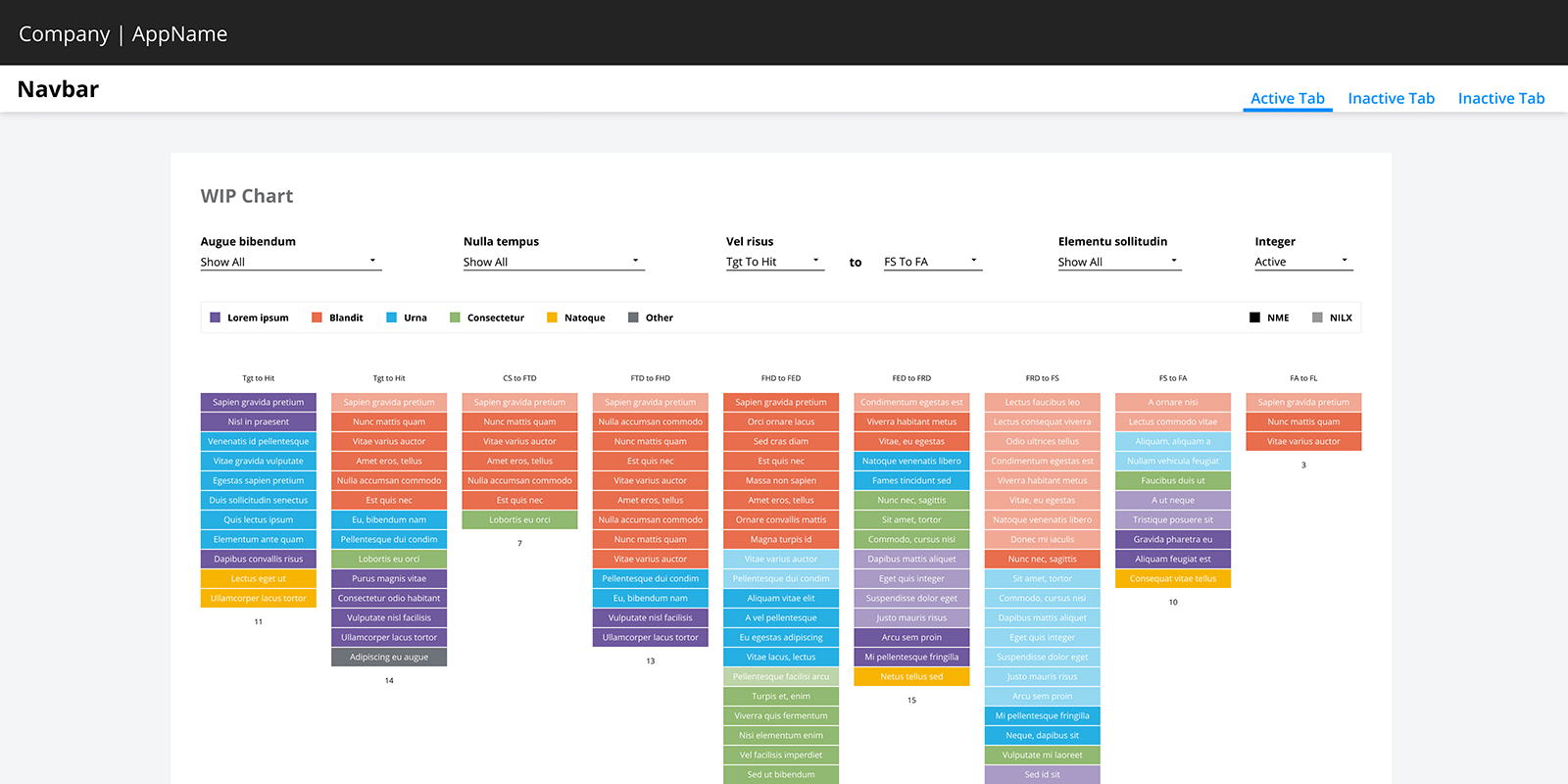Select the last Inactive Tab on the right

pyautogui.click(x=1501, y=98)
